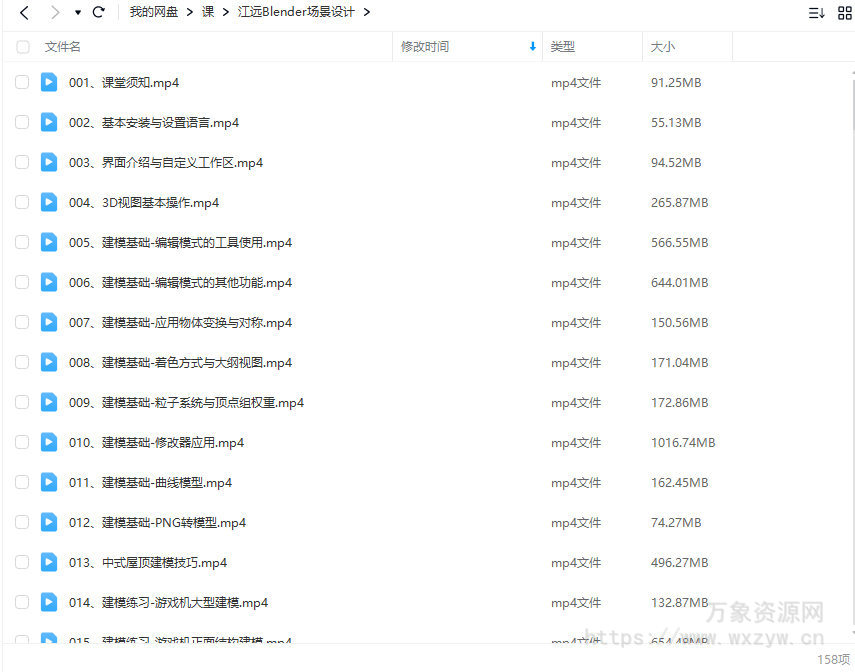The height and width of the screenshot is (672, 855).
Task: Click the back navigation arrow
Action: pos(24,12)
